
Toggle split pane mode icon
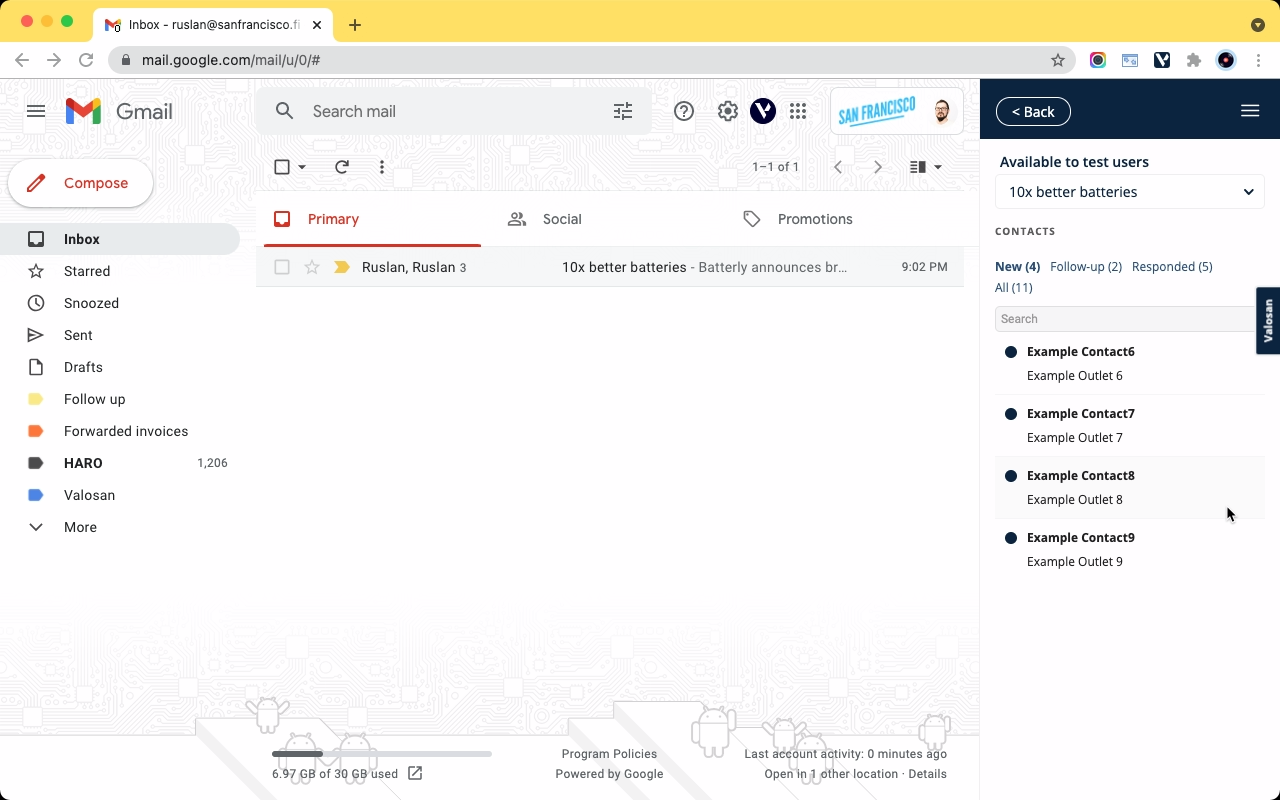pos(918,167)
